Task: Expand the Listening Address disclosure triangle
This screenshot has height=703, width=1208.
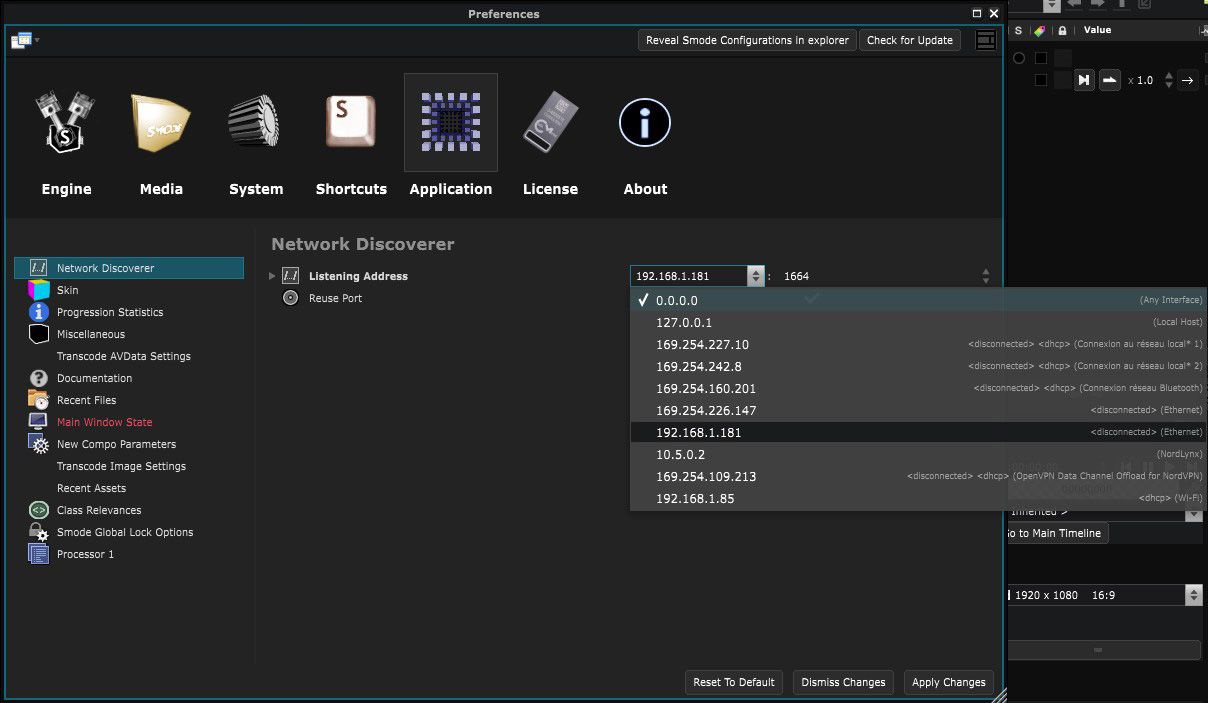Action: [272, 276]
